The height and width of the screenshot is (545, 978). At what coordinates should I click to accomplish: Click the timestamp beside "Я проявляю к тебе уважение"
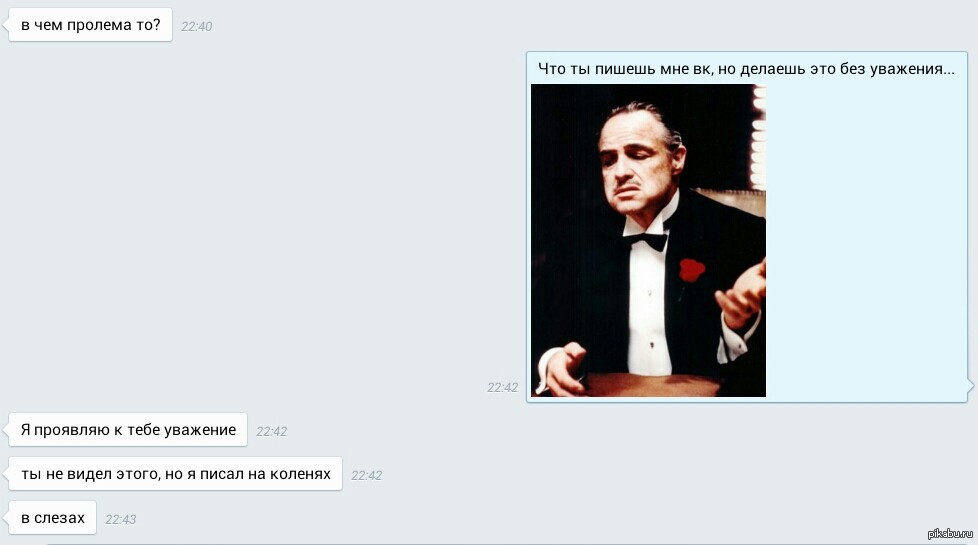coord(271,432)
